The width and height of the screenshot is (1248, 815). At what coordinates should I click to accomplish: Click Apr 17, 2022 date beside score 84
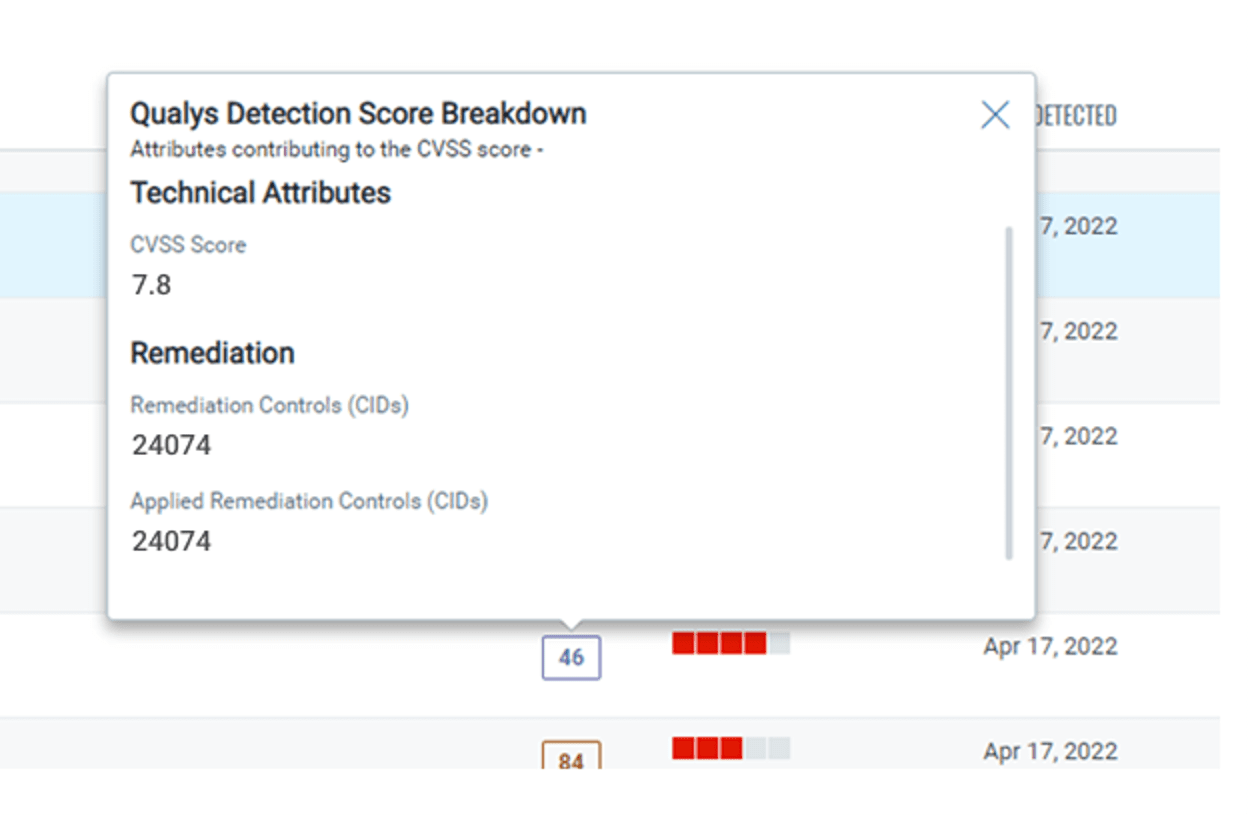[1050, 751]
